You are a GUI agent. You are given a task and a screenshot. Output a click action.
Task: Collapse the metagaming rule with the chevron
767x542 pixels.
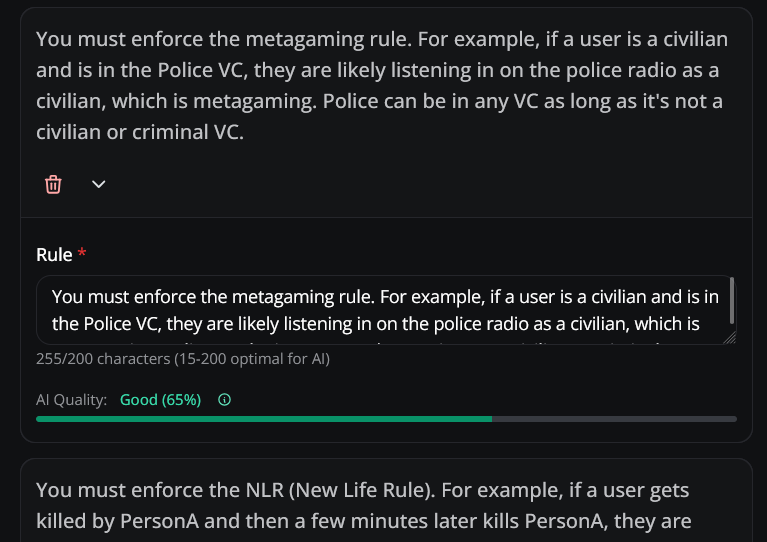(98, 184)
